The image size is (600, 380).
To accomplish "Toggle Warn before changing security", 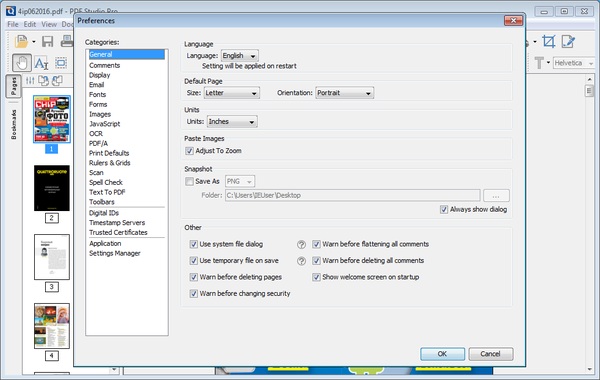I will [x=194, y=294].
